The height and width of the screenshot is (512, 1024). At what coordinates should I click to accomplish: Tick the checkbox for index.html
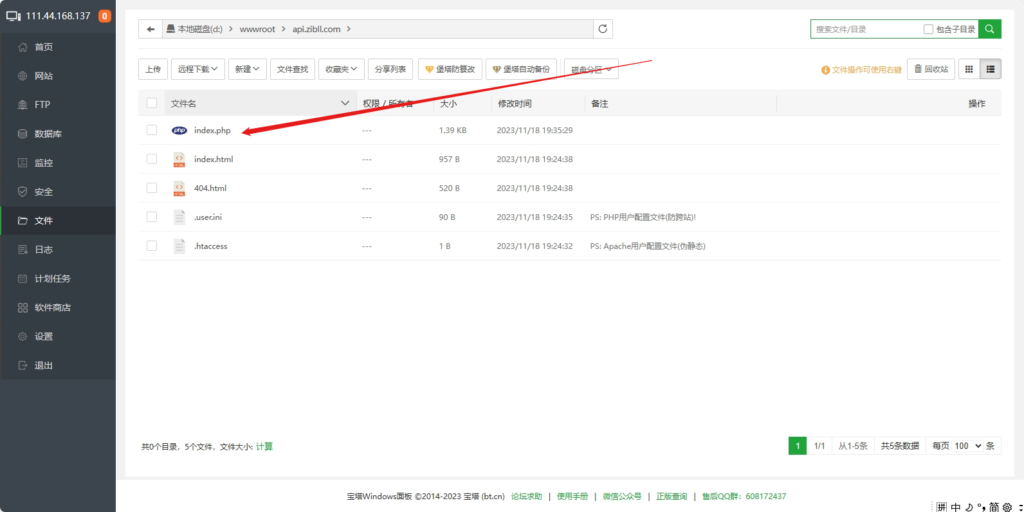tap(152, 159)
